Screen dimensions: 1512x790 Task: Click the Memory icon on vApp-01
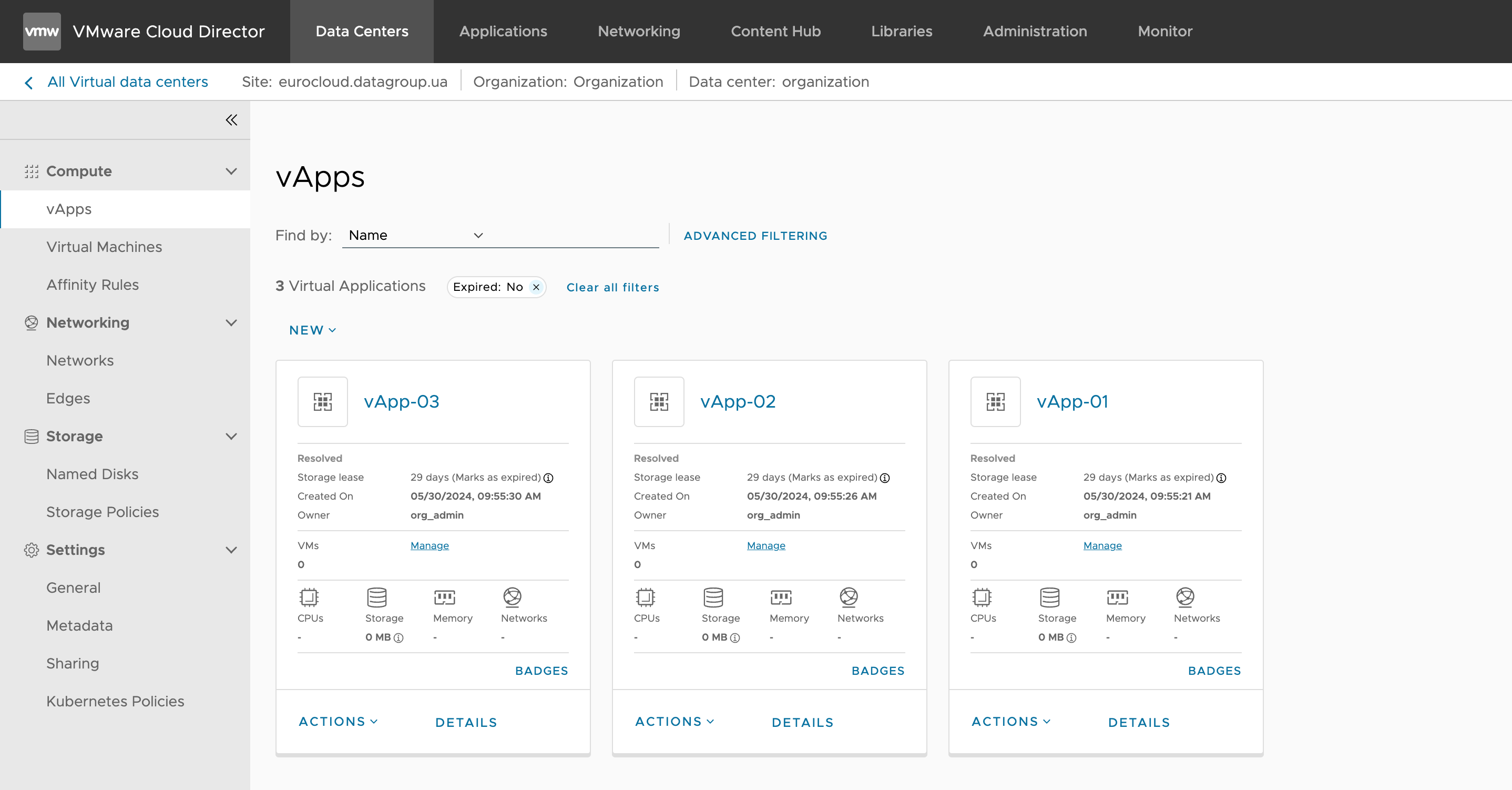pos(1117,597)
